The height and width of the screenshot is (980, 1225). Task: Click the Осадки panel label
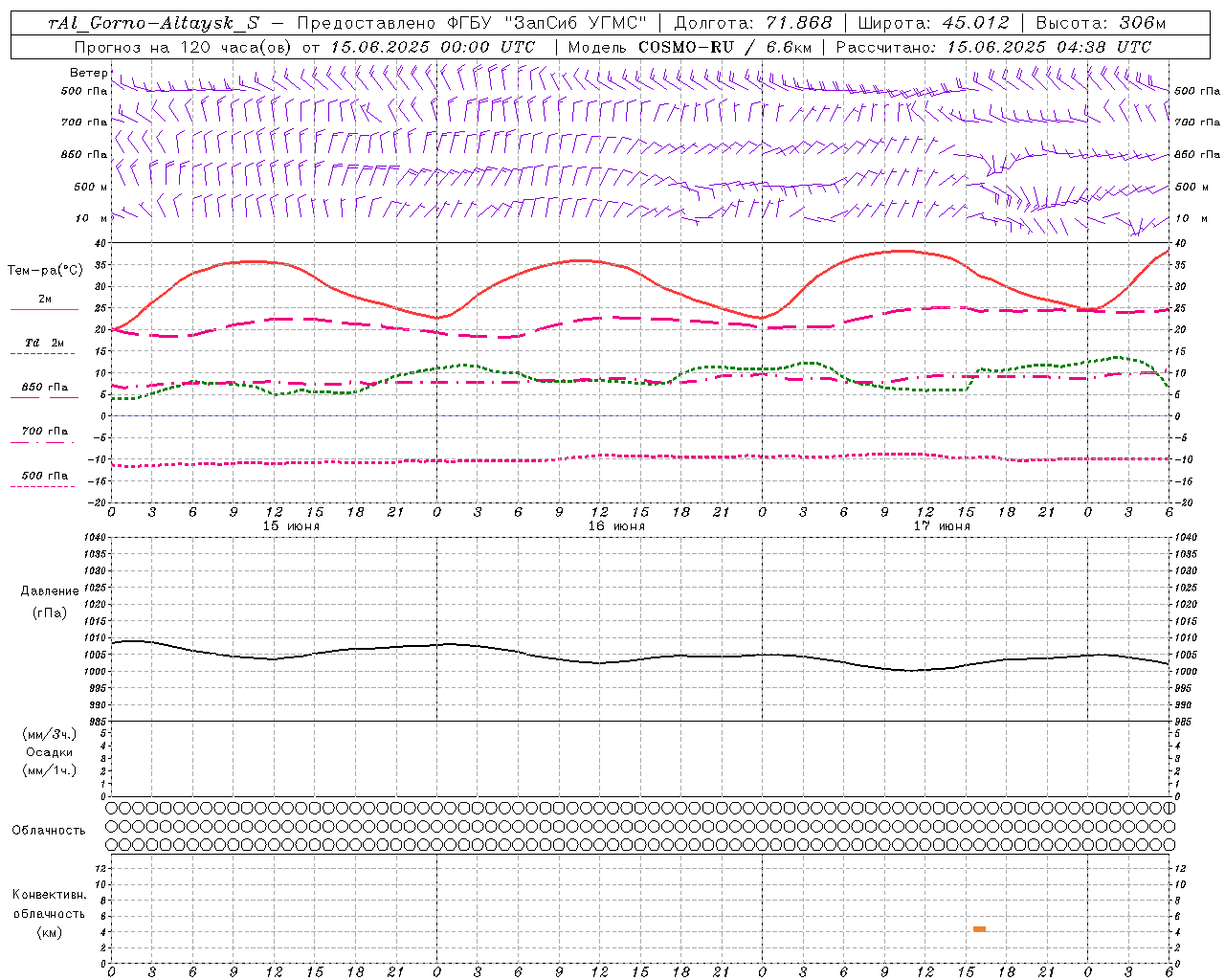(x=50, y=752)
